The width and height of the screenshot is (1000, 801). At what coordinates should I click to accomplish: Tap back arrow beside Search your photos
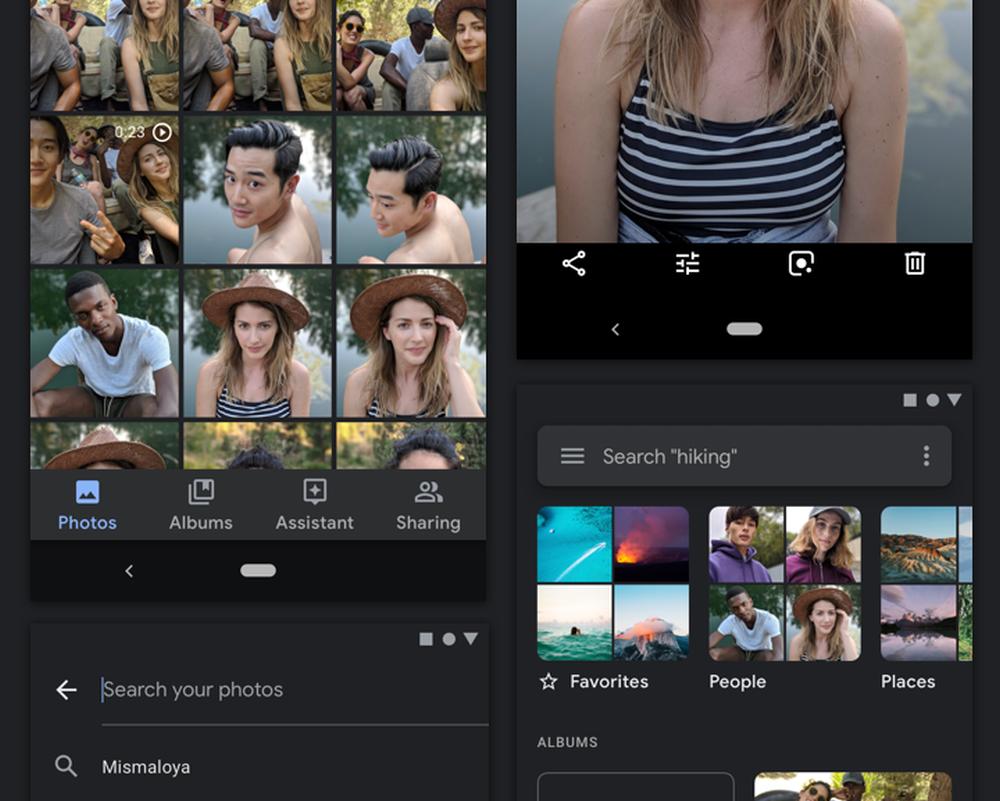[67, 690]
